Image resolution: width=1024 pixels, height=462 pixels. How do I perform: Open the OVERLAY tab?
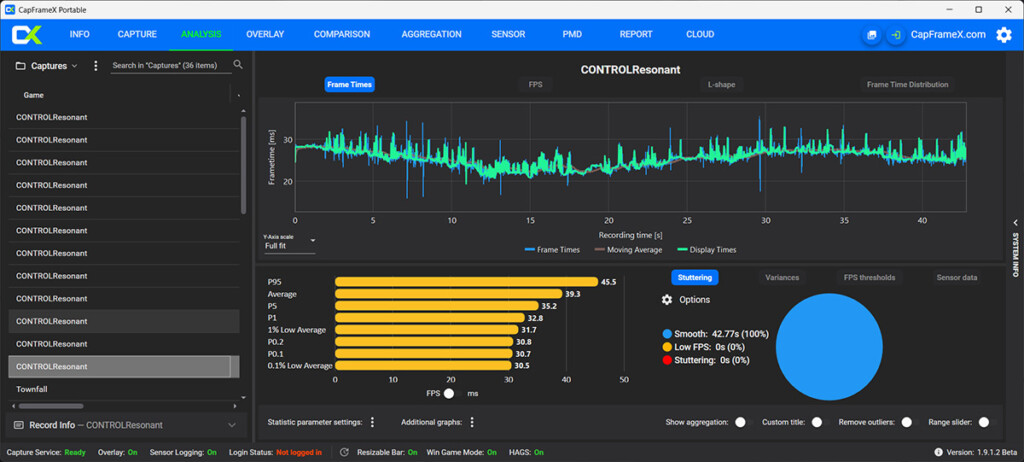click(265, 35)
